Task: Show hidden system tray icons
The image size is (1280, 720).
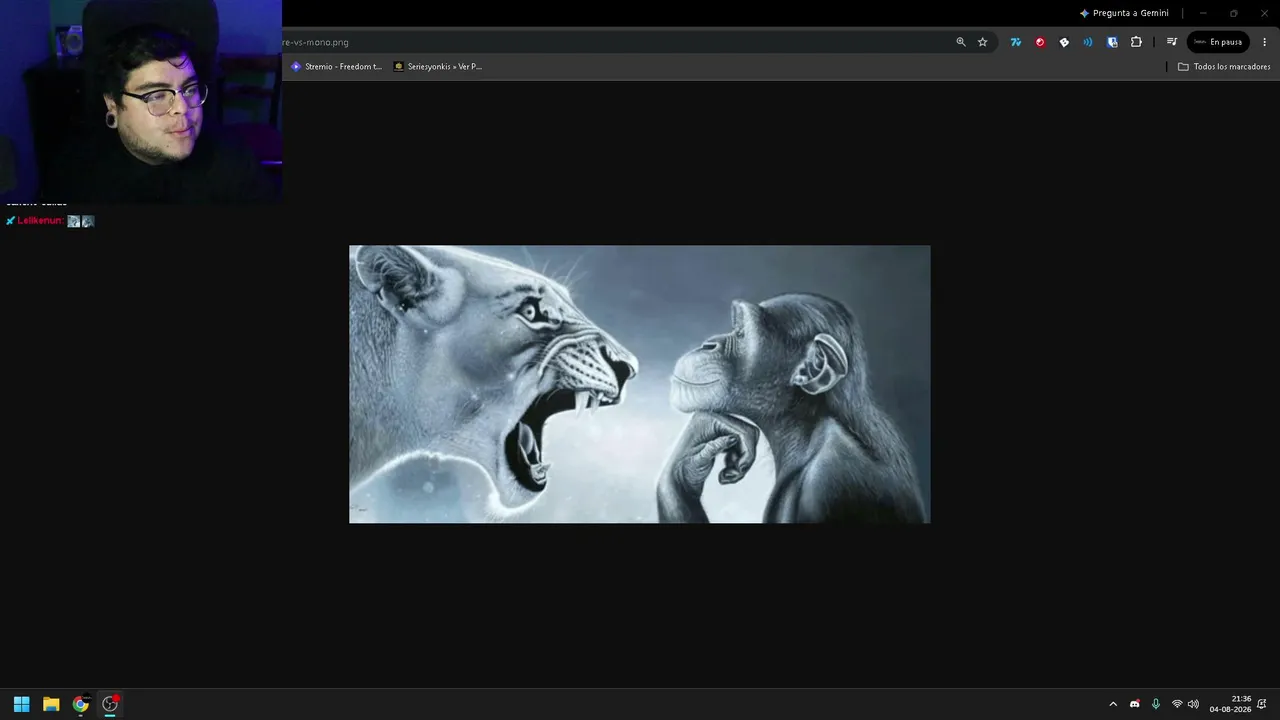Action: 1113,704
